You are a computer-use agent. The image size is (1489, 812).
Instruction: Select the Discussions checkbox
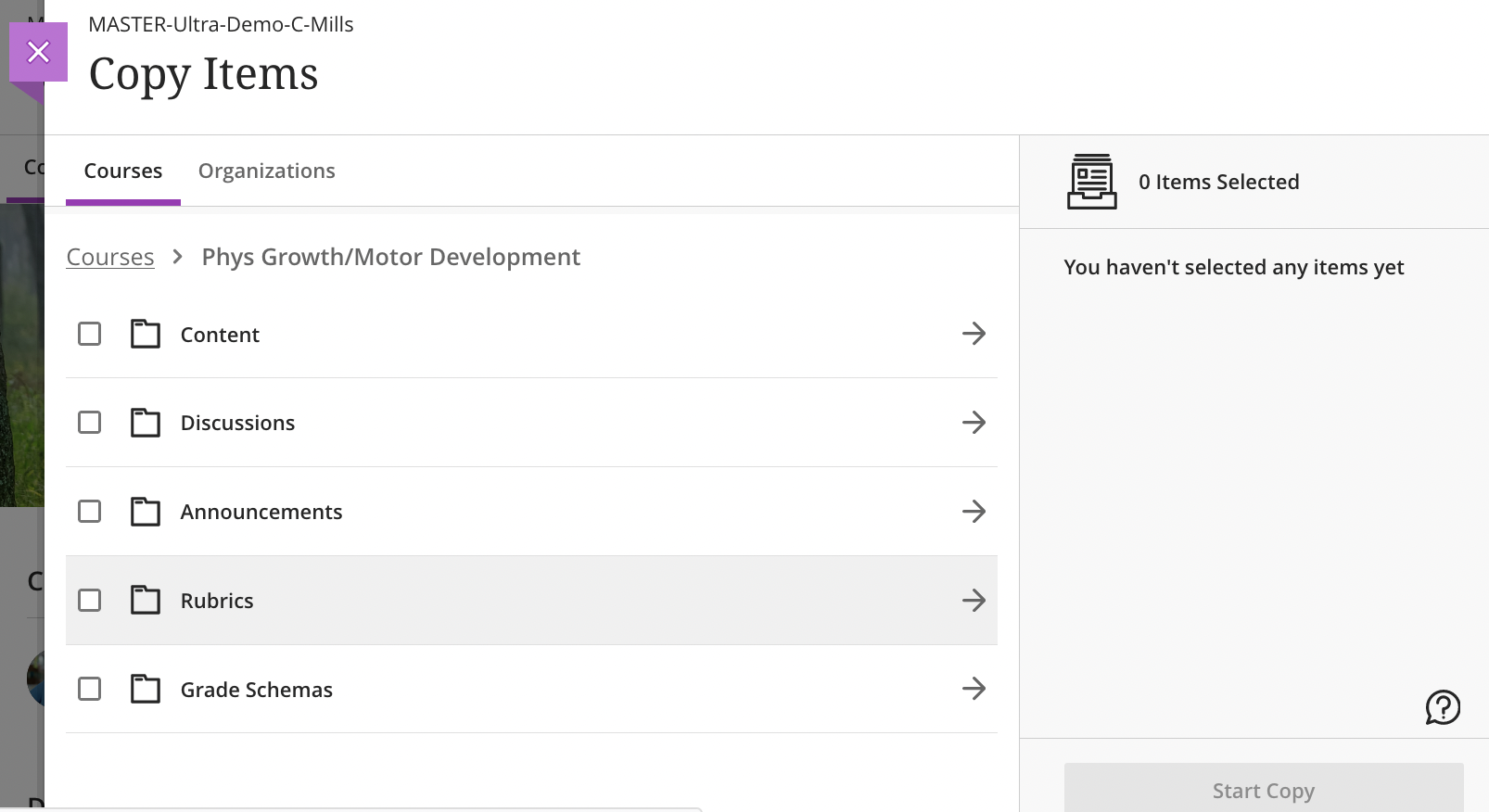click(x=90, y=423)
